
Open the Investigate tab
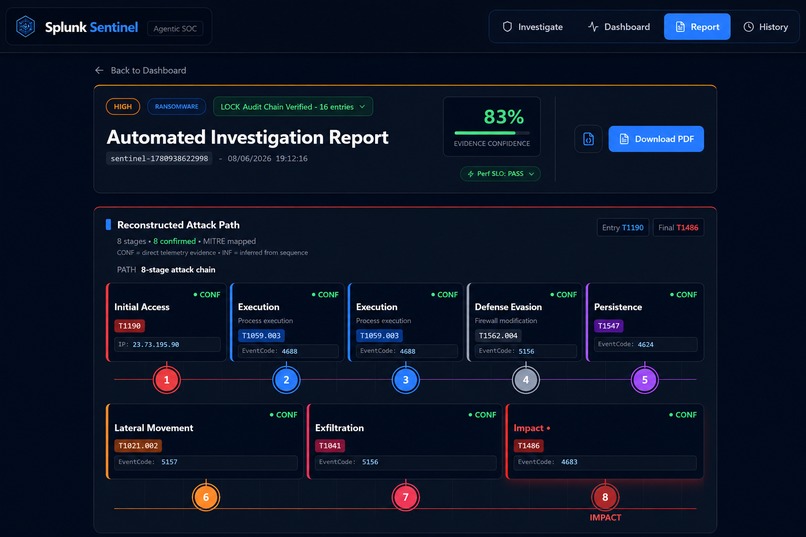pyautogui.click(x=533, y=27)
